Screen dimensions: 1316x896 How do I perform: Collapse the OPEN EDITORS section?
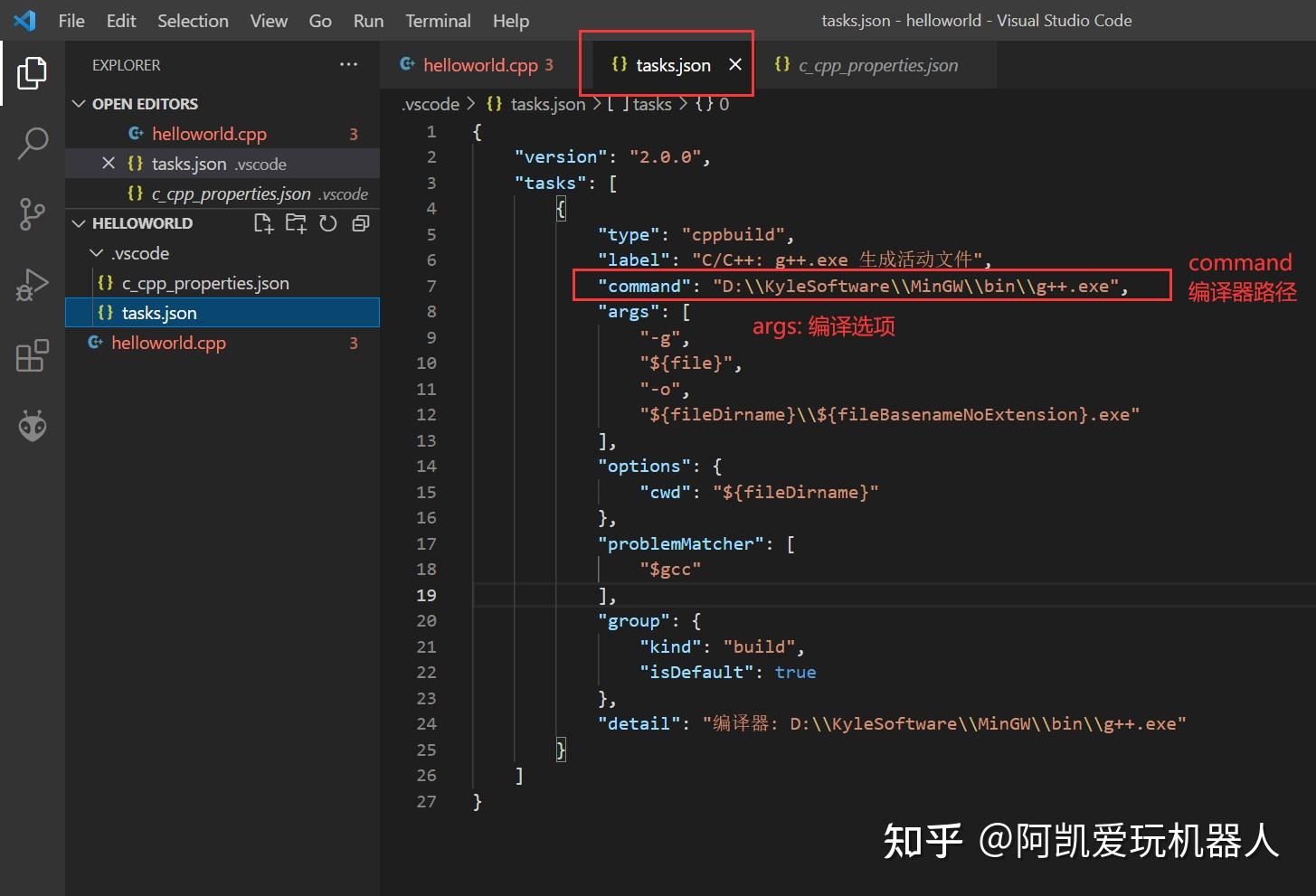(80, 103)
